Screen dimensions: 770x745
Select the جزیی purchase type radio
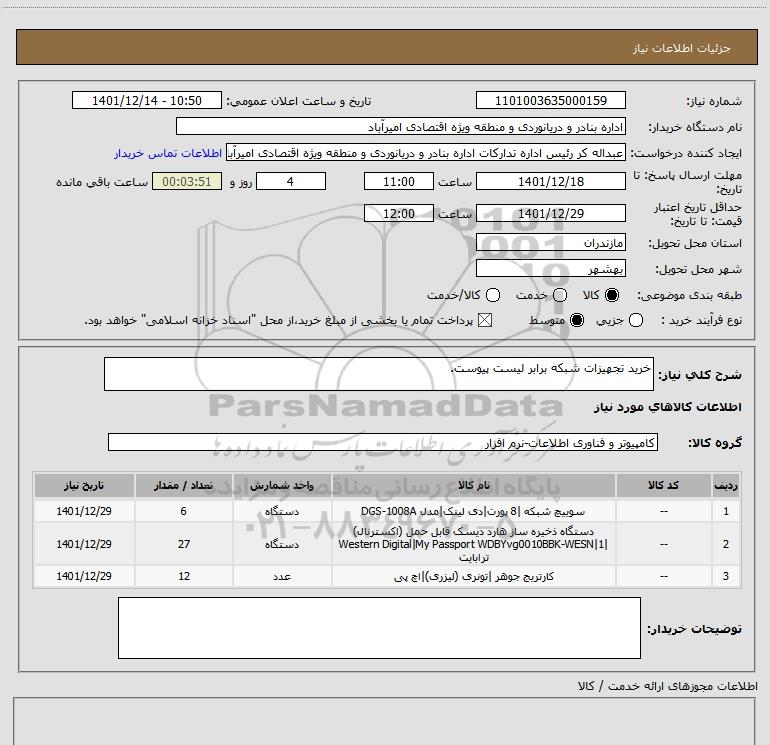point(636,321)
